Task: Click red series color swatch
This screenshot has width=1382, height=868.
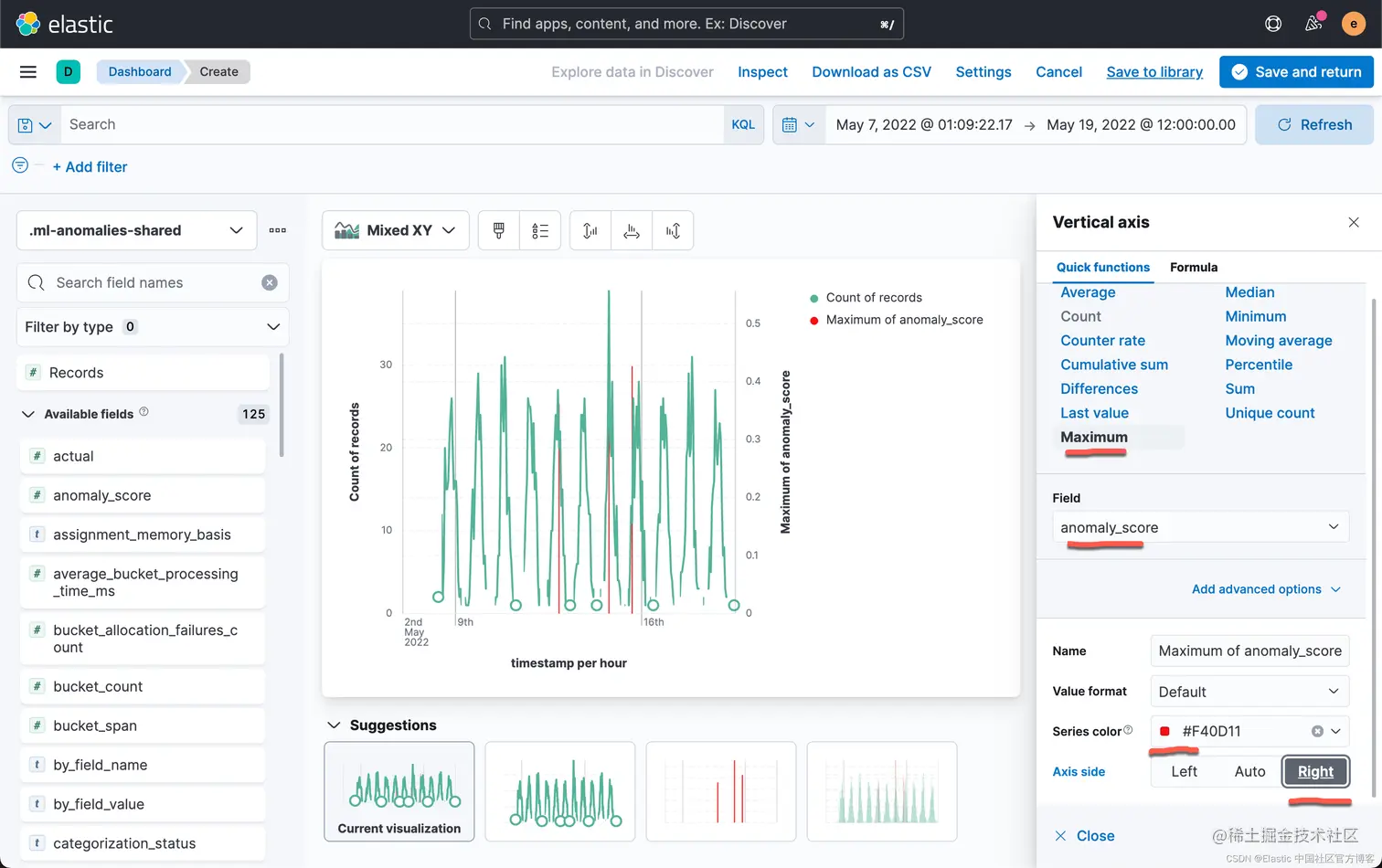Action: 1164,731
